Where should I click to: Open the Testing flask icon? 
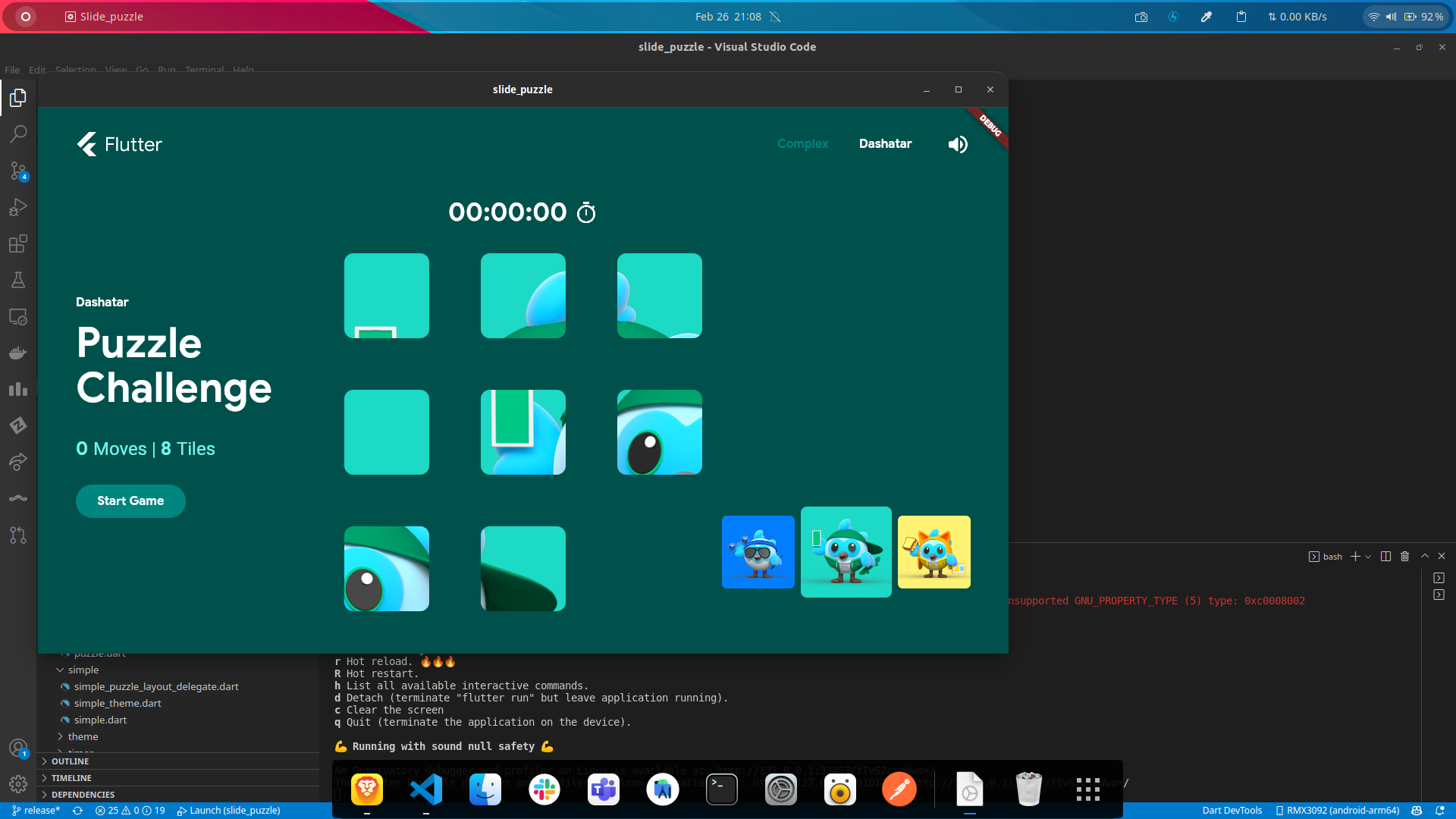(18, 280)
